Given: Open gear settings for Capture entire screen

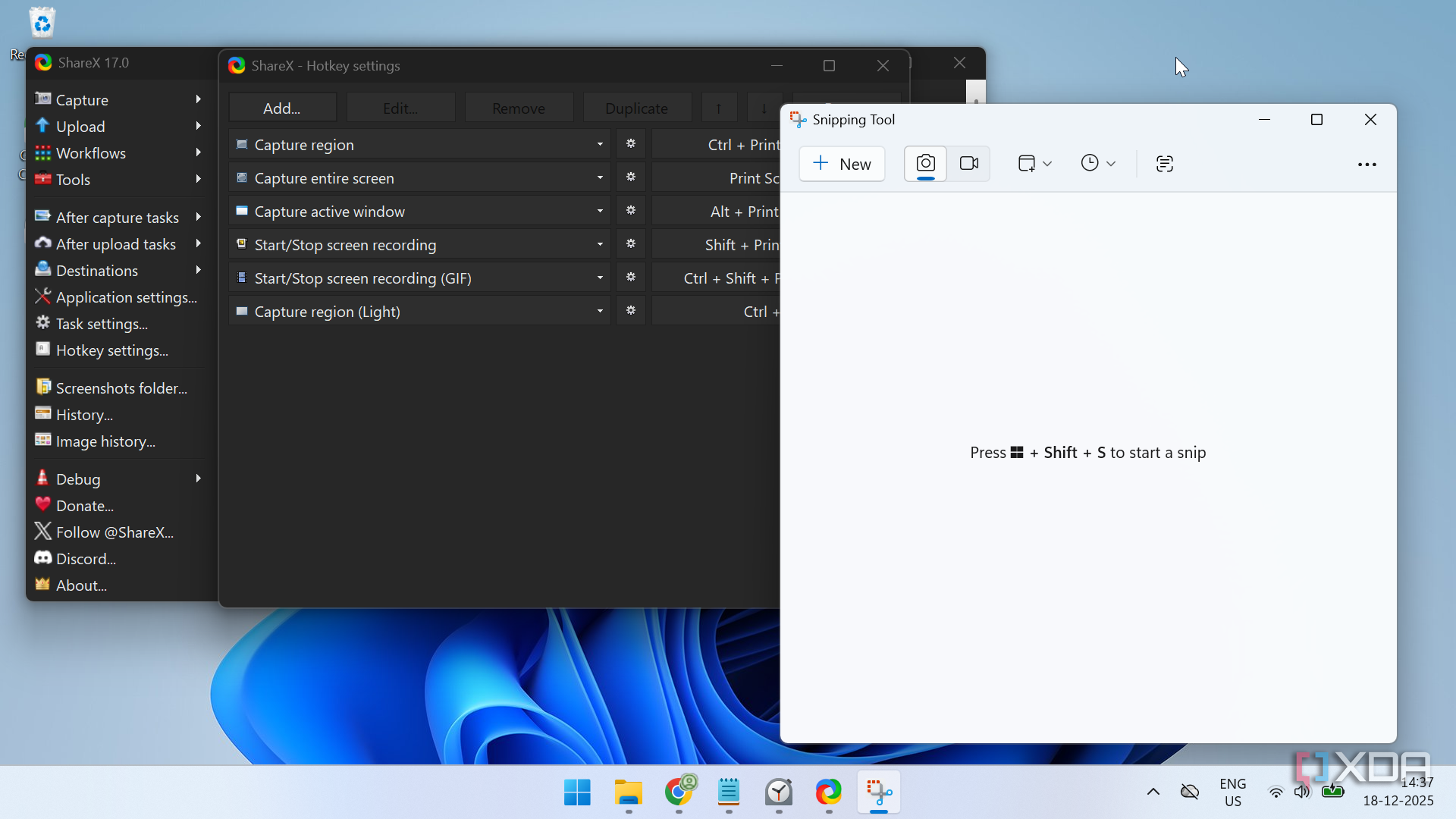Looking at the screenshot, I should 630,177.
